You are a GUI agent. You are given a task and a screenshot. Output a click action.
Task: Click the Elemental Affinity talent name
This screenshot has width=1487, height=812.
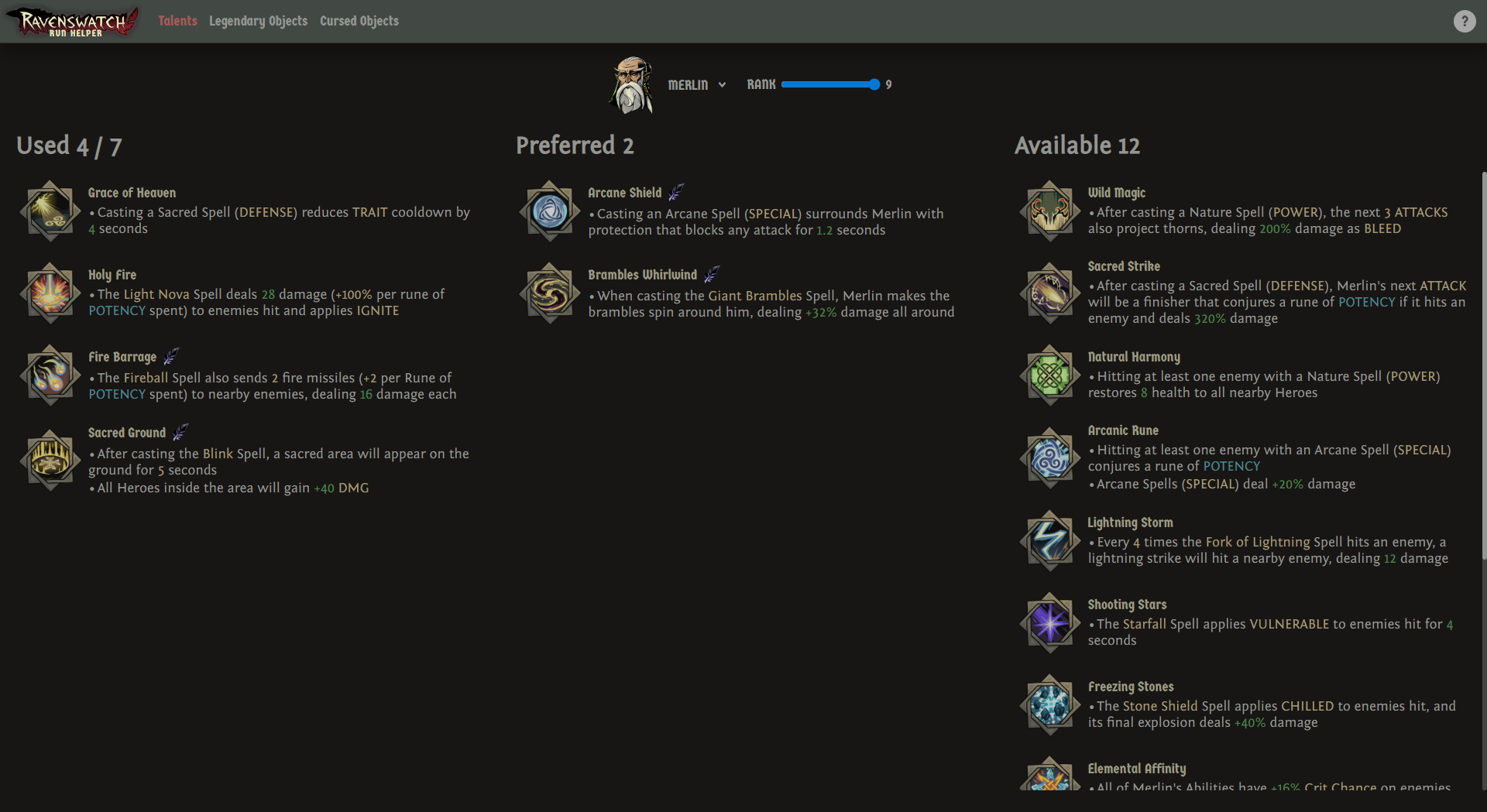click(x=1137, y=769)
